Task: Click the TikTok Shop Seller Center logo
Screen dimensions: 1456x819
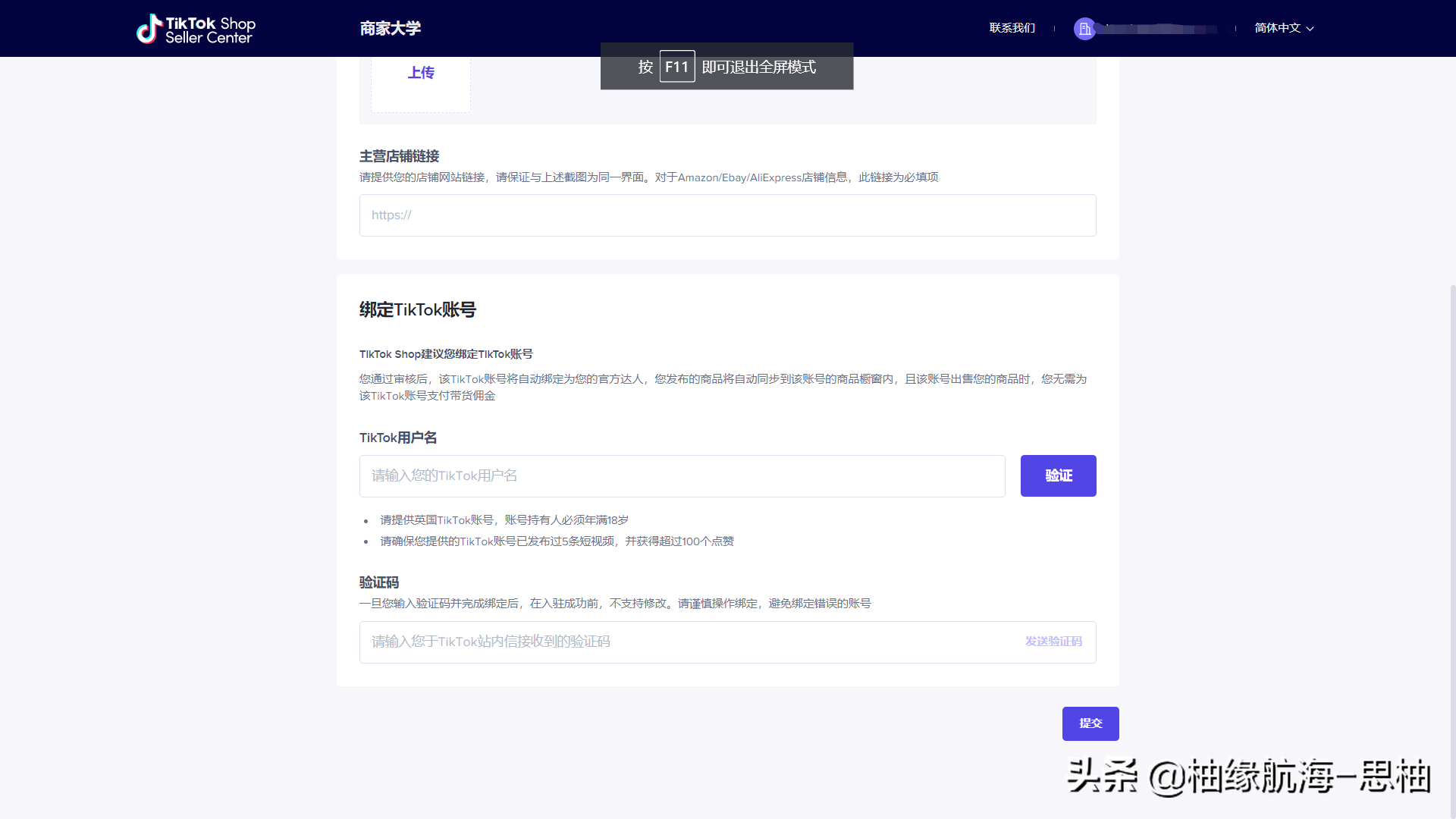Action: click(x=196, y=29)
